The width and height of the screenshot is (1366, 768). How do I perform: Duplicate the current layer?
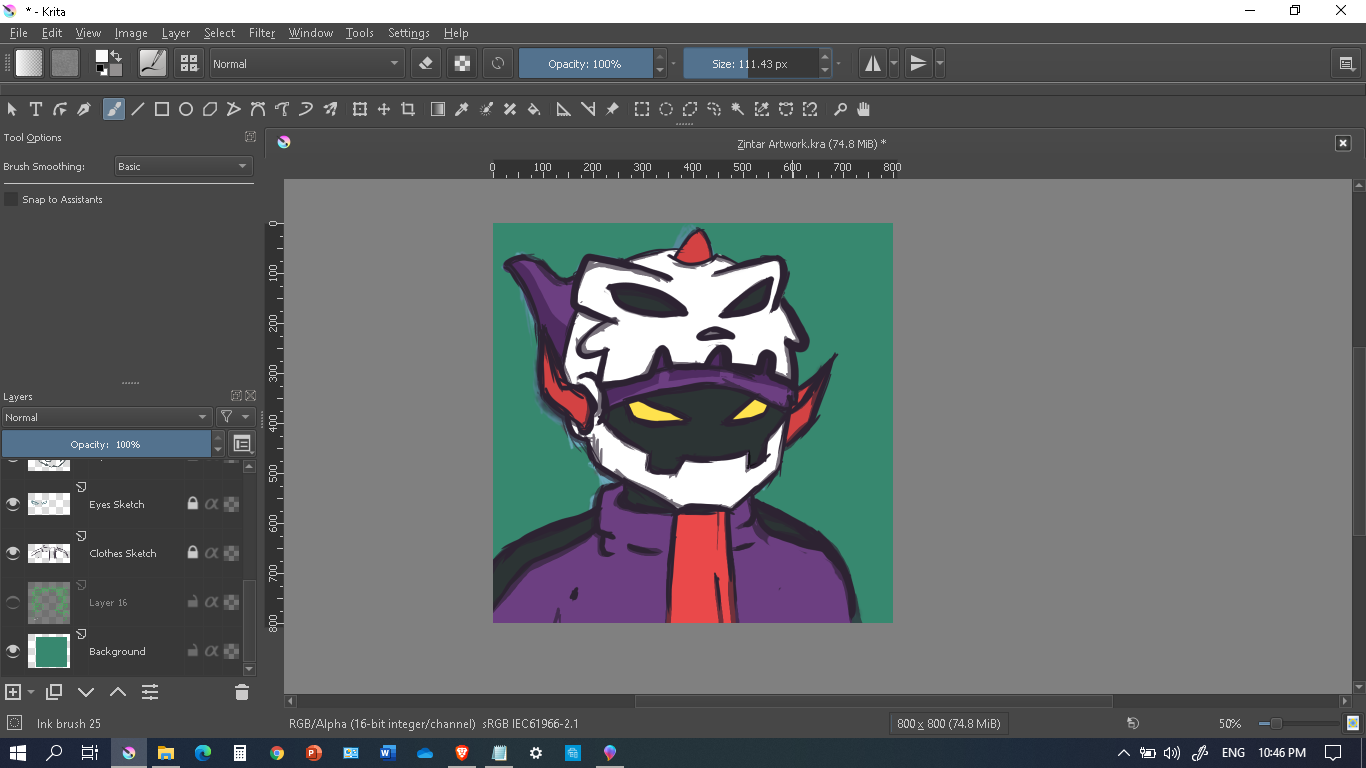click(x=54, y=692)
